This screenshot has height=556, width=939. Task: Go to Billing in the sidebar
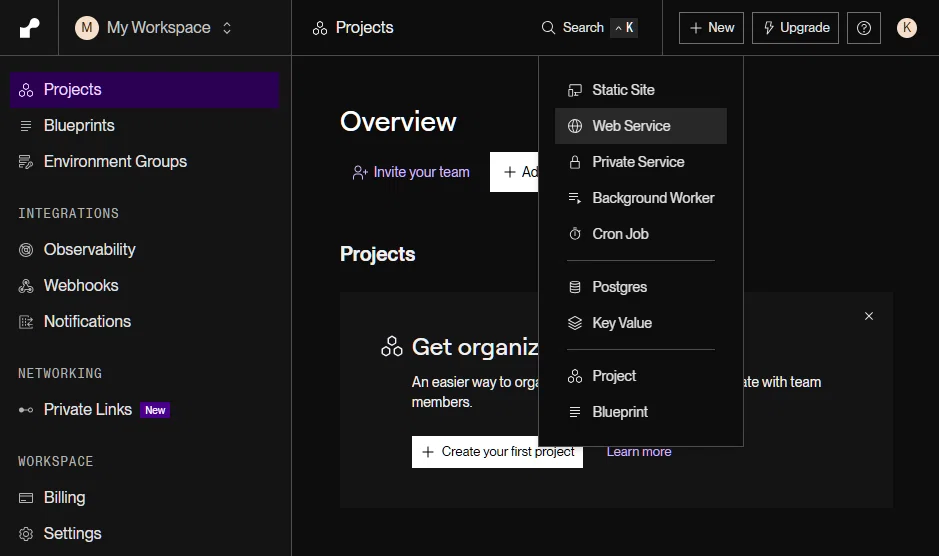point(144,498)
